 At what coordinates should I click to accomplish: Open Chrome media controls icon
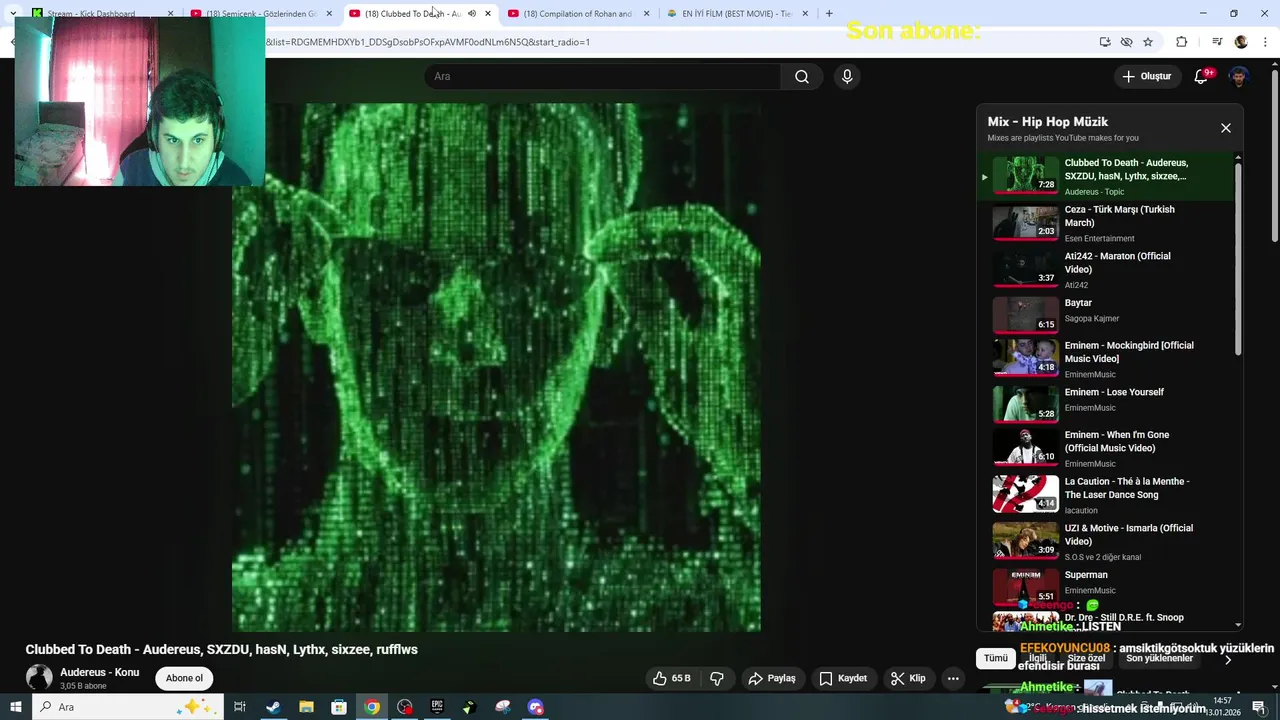1217,42
